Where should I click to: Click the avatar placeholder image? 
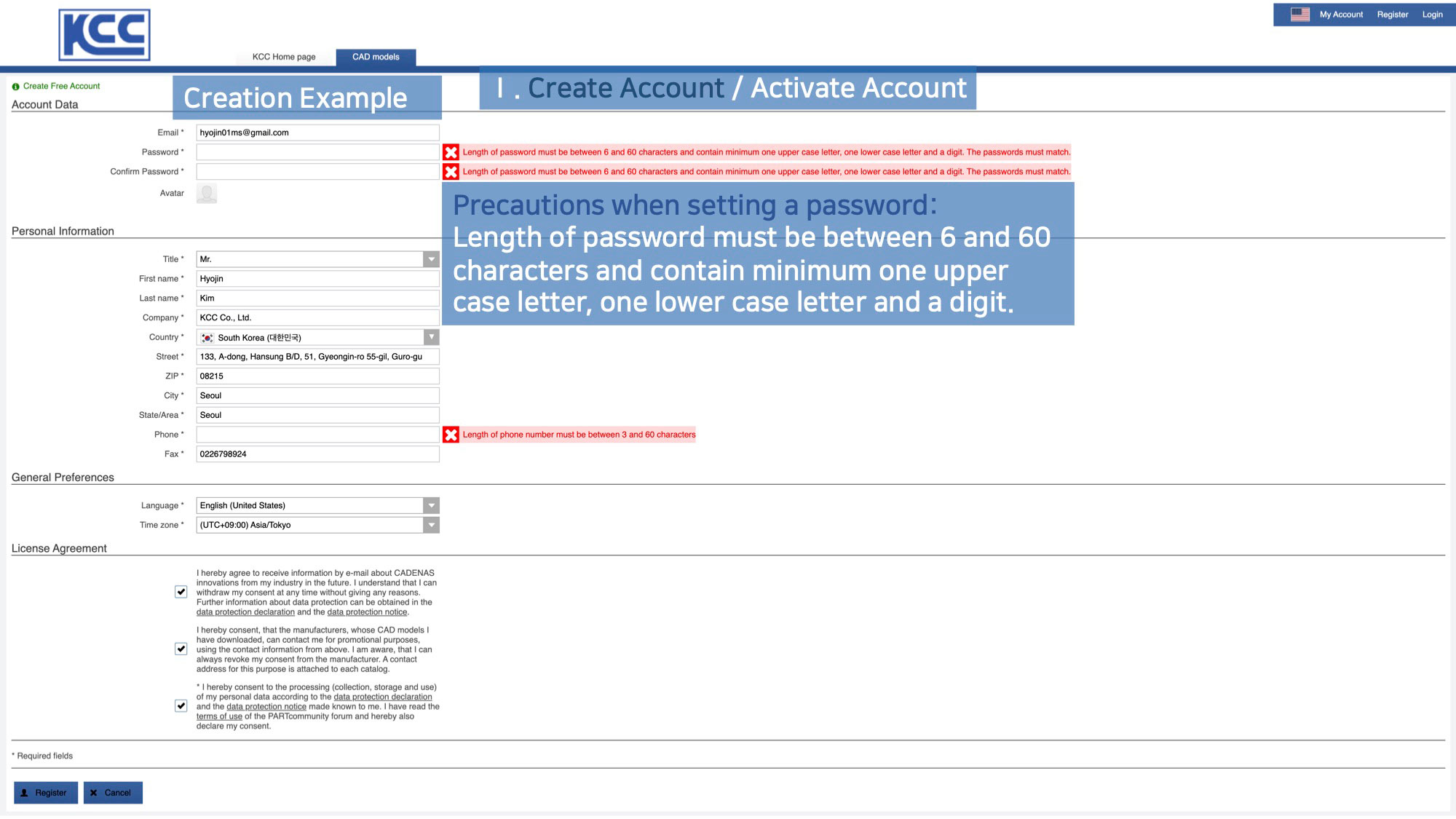[x=207, y=194]
